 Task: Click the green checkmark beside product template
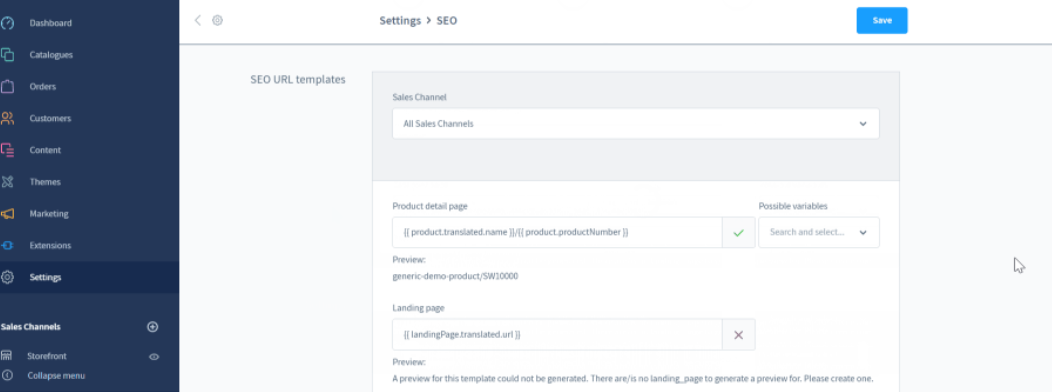click(739, 232)
